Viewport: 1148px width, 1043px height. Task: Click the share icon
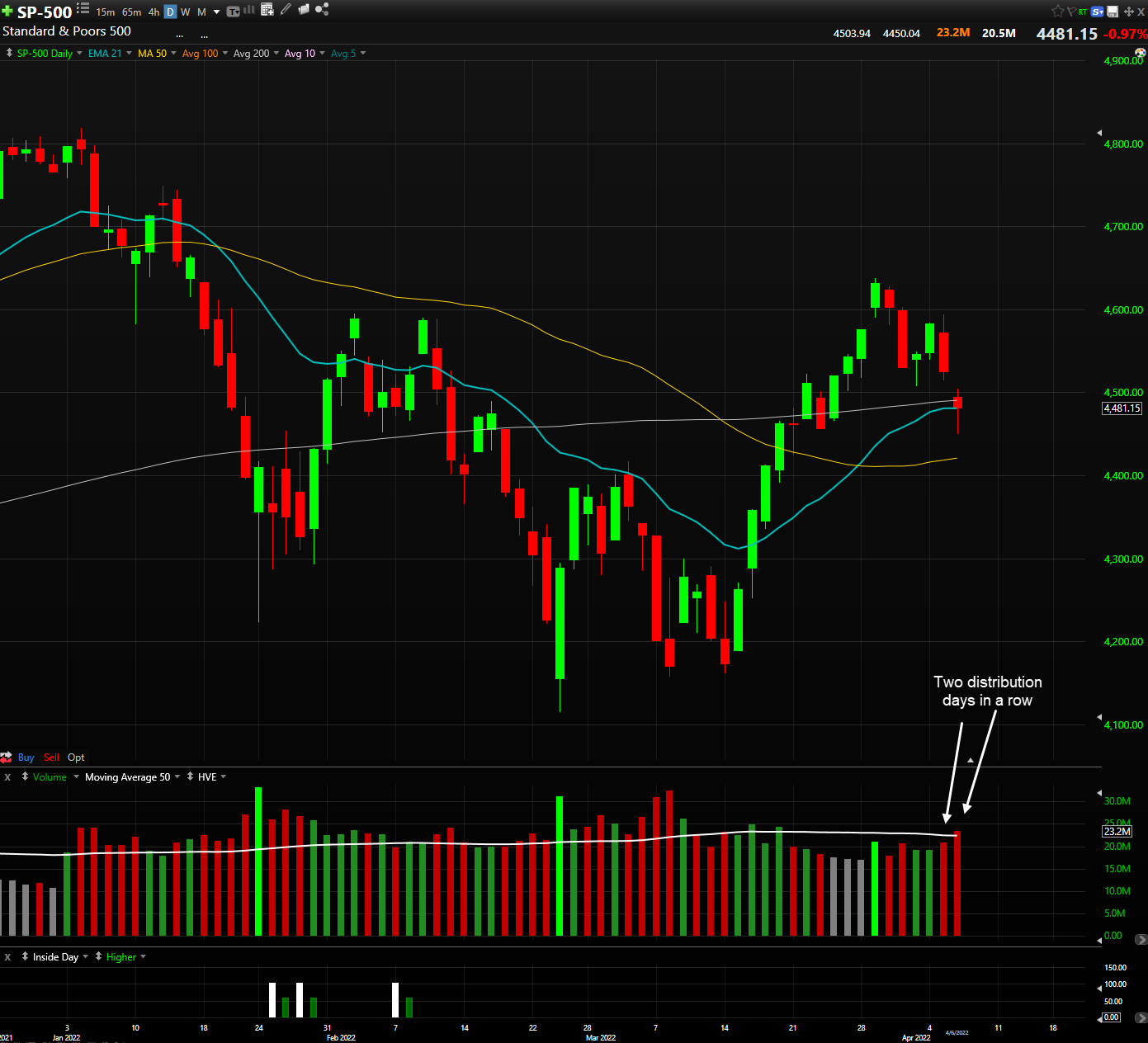tap(322, 9)
